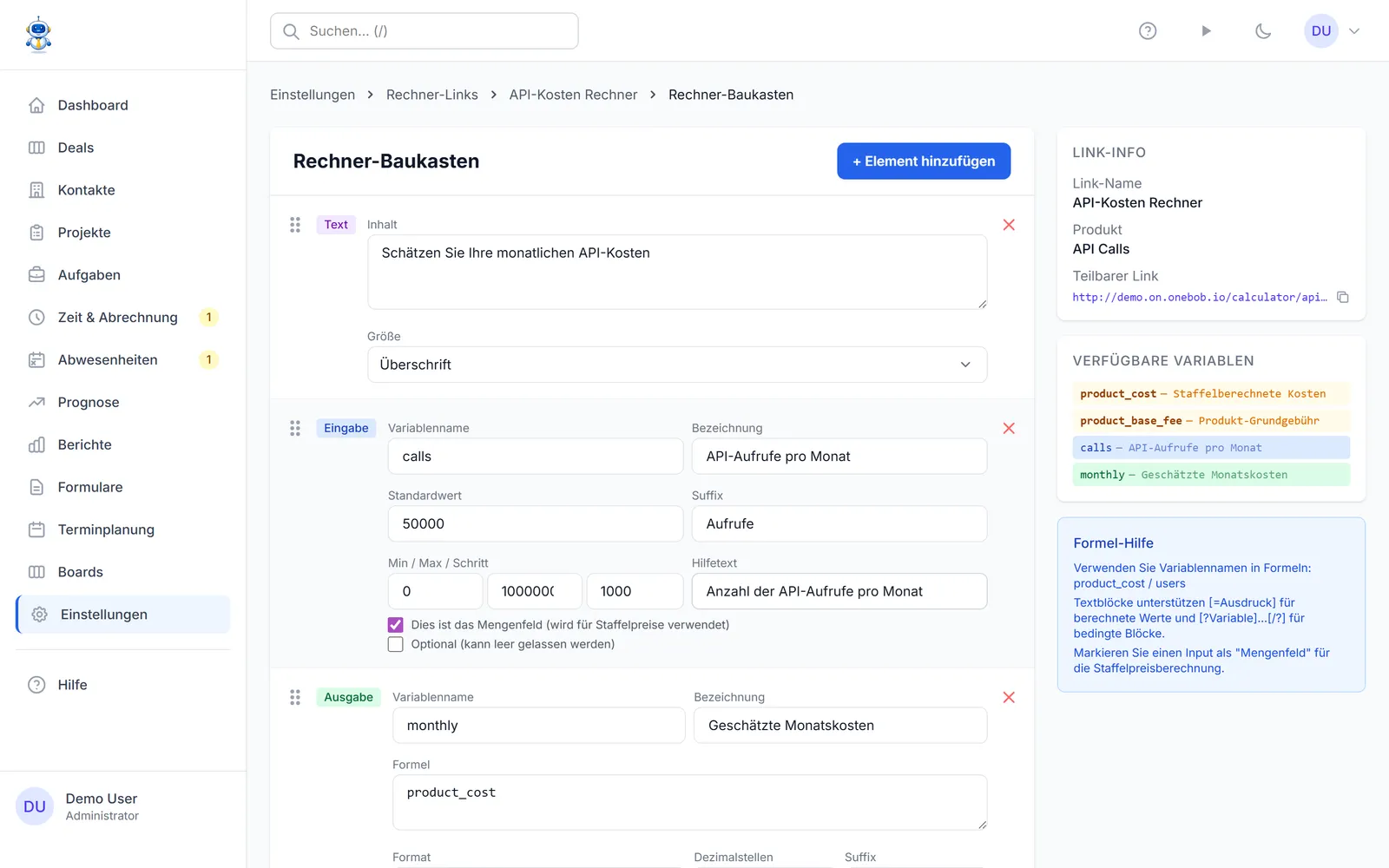1389x868 pixels.
Task: Click the Inhalt text area
Action: (x=677, y=272)
